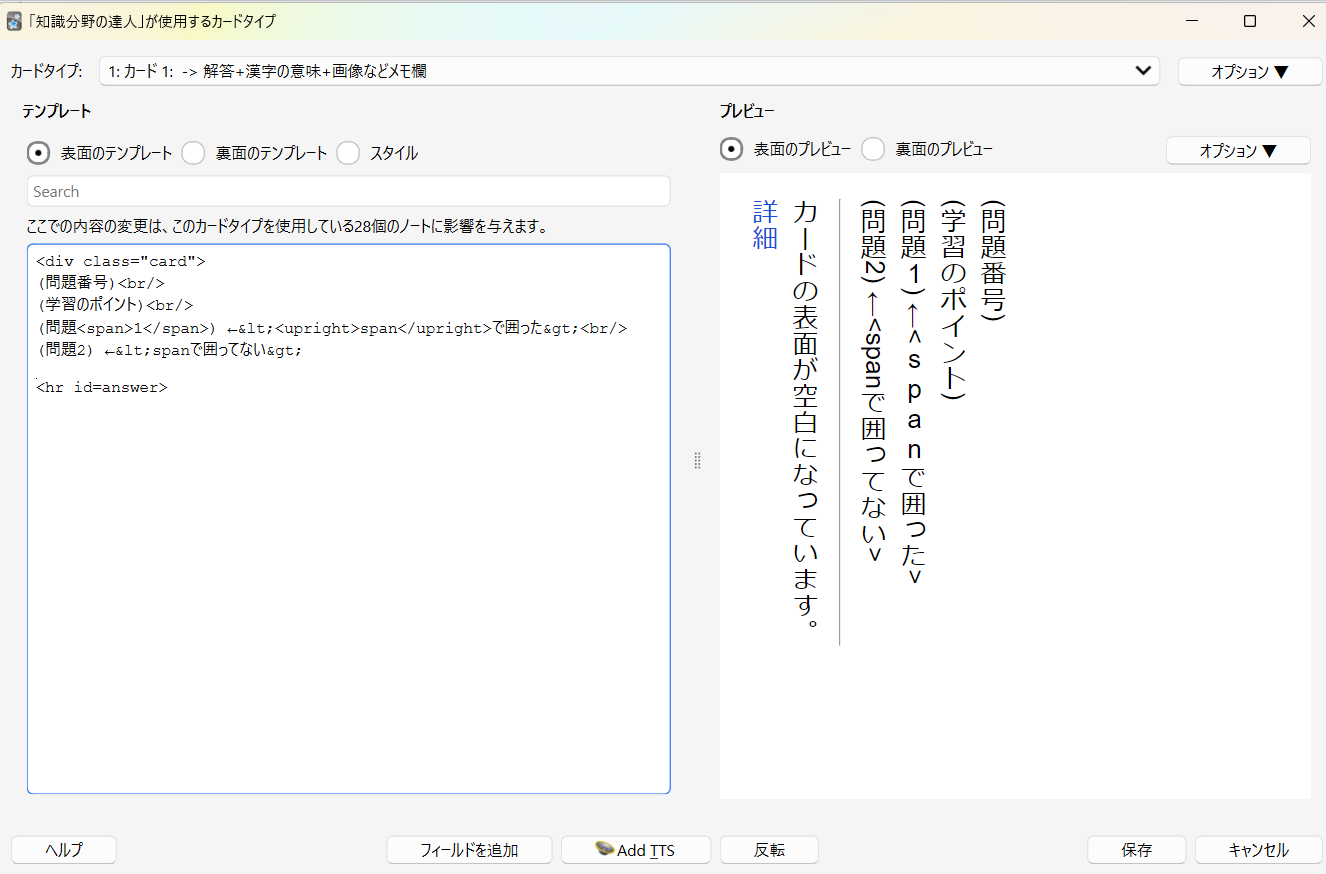
Task: Click the (問題2) line in editor
Action: click(169, 350)
